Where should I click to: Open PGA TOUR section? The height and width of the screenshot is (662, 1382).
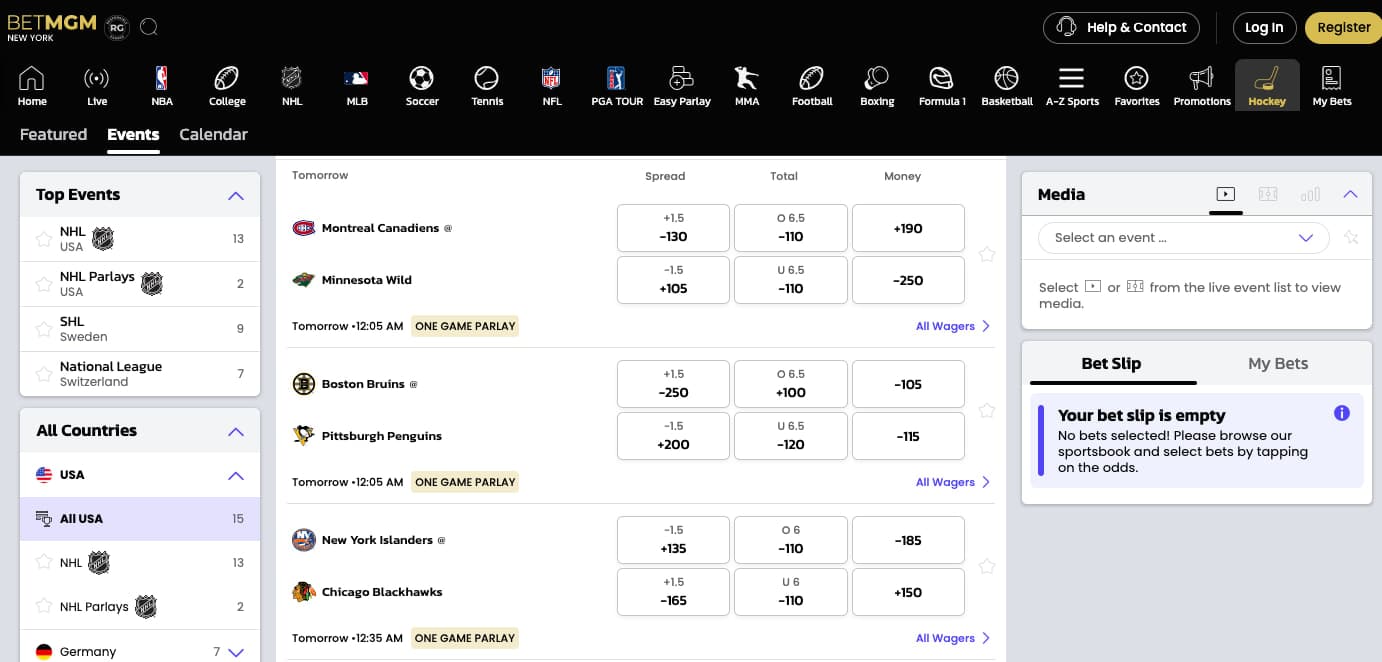[617, 85]
